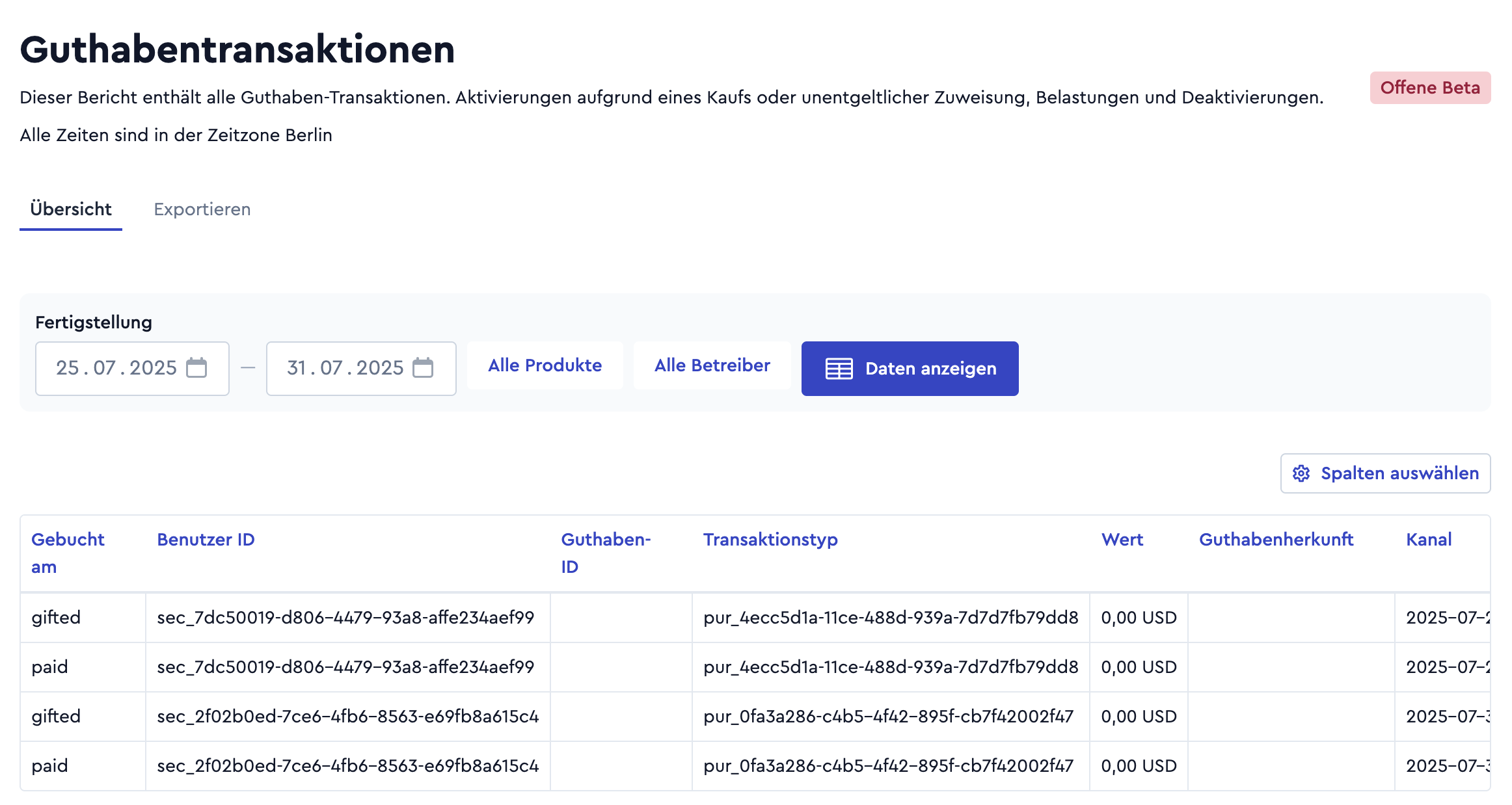Click pur_4ecc5d1a transaction in second row
This screenshot has width=1512, height=805.
(x=891, y=667)
